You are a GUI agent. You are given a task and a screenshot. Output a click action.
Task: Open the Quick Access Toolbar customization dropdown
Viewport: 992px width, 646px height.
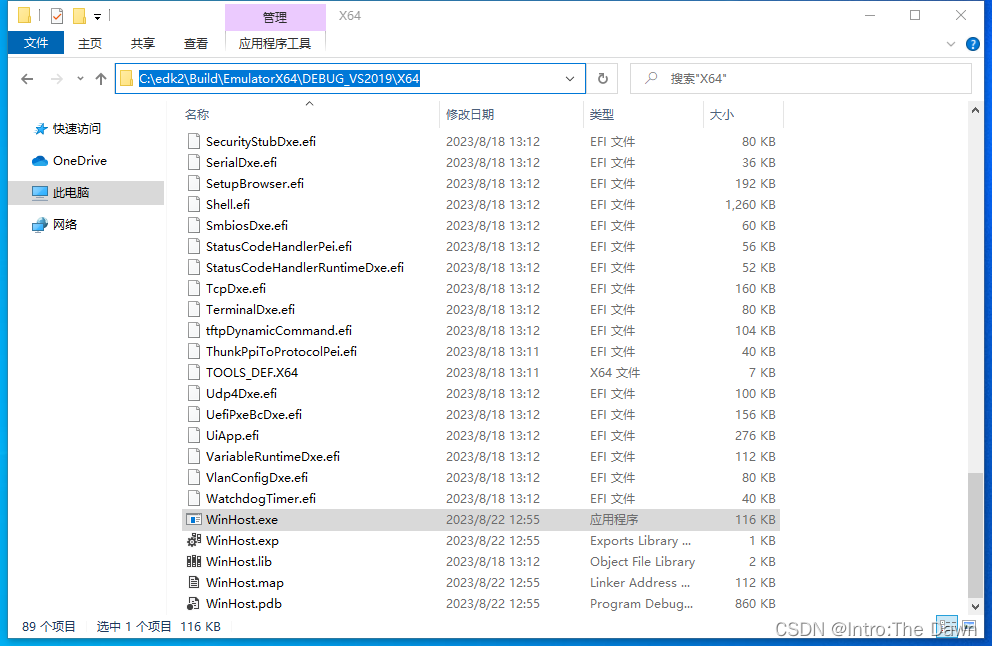[96, 15]
